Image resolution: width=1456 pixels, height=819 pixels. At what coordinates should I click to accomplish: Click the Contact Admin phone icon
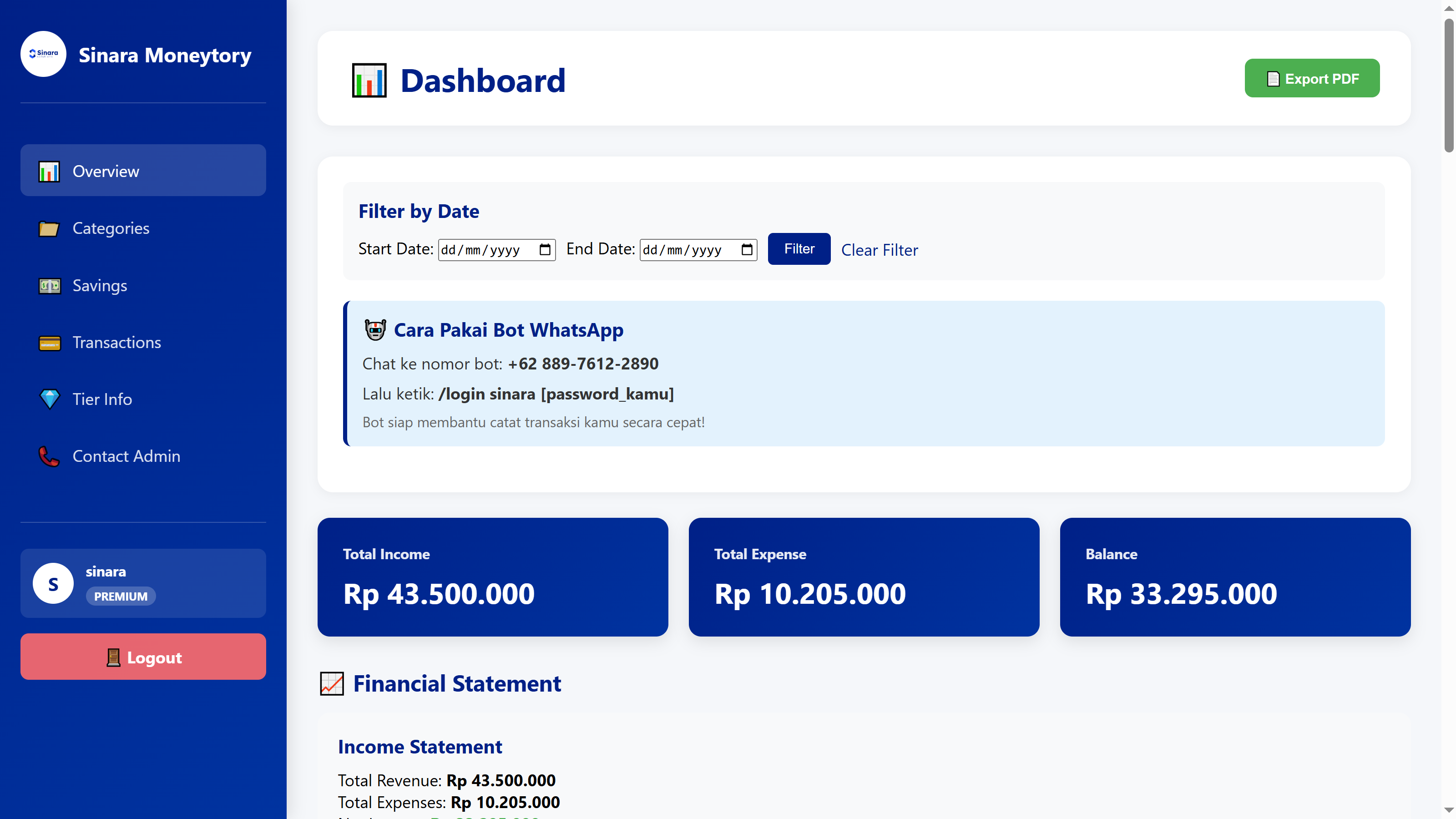[50, 456]
